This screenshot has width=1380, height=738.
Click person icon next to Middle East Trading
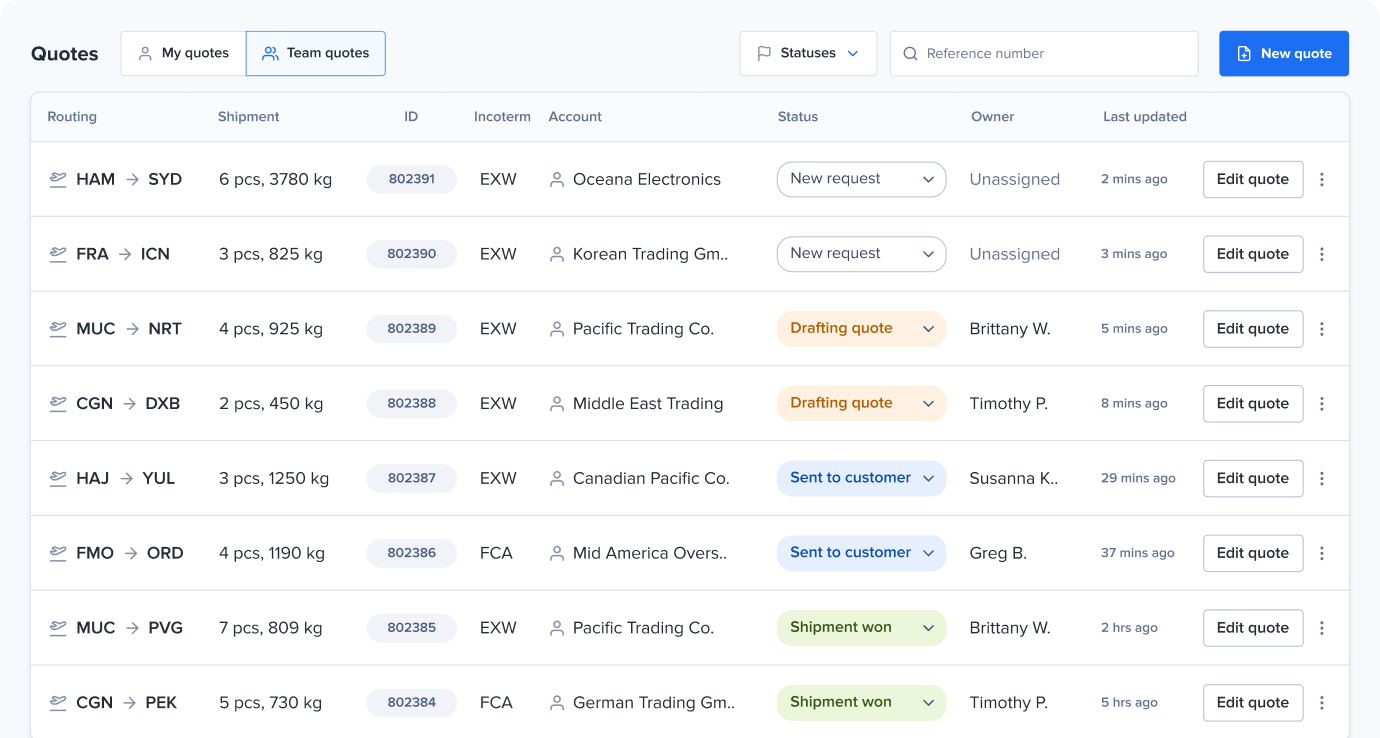[x=557, y=404]
